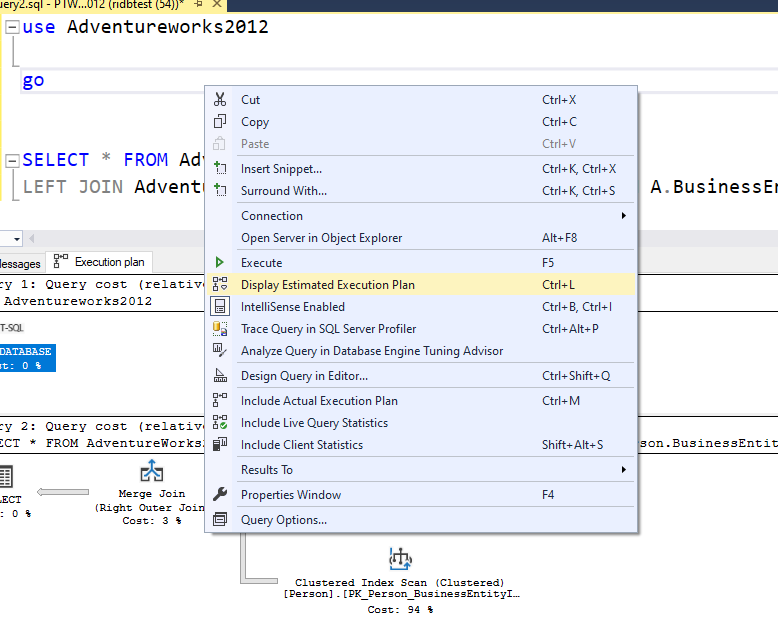778x620 pixels.
Task: Choose Insert Snippet... menu entry
Action: tap(421, 168)
